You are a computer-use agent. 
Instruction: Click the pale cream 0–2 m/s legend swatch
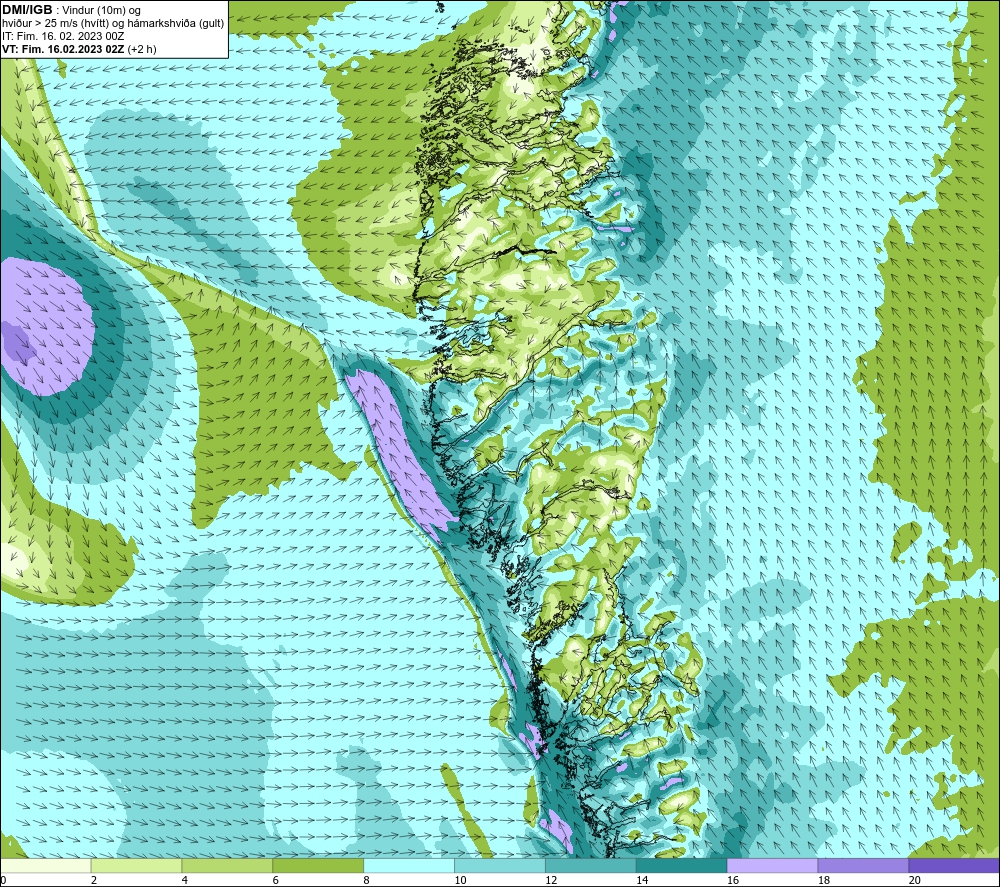[46, 865]
